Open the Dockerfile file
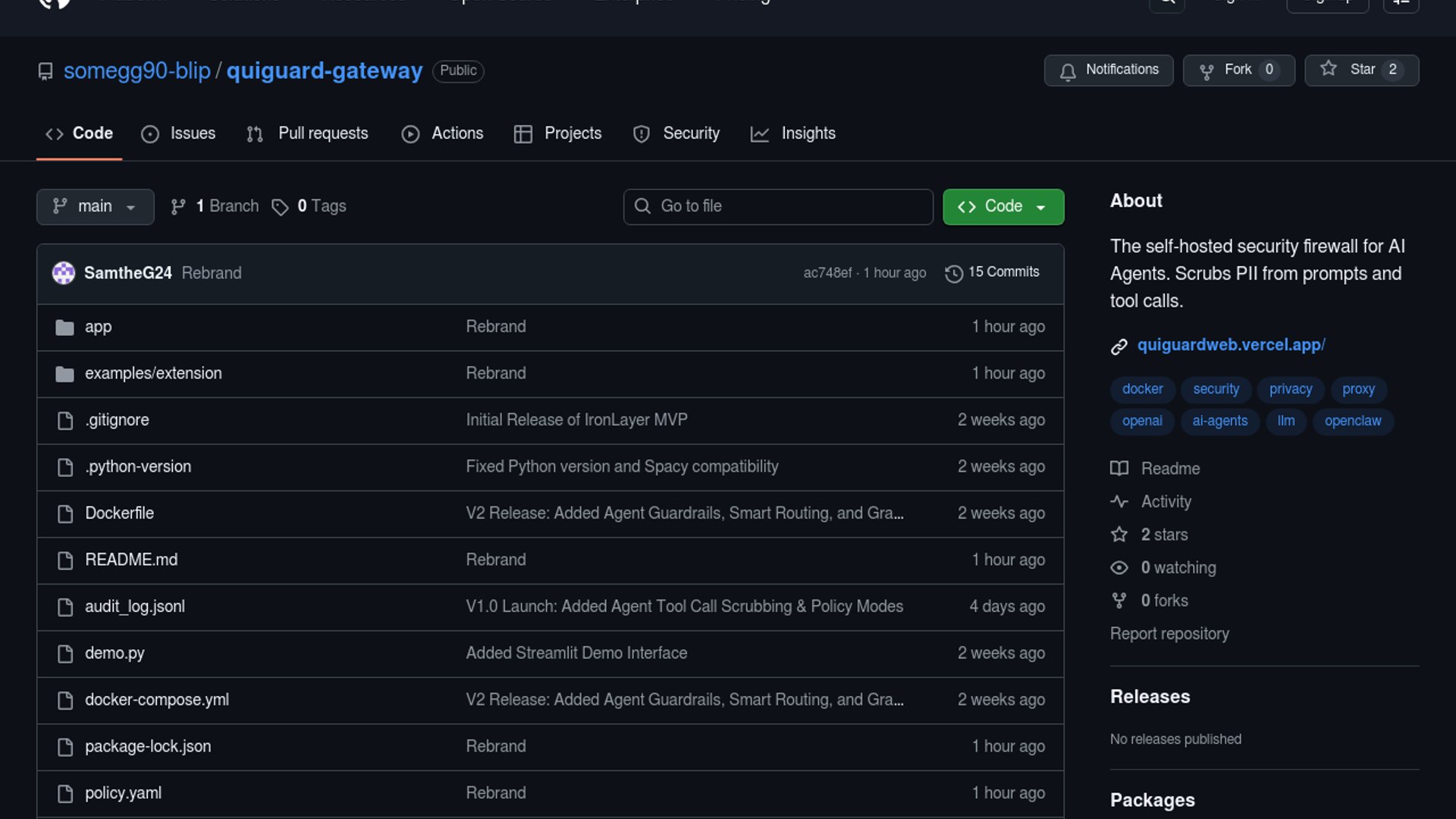 (119, 513)
